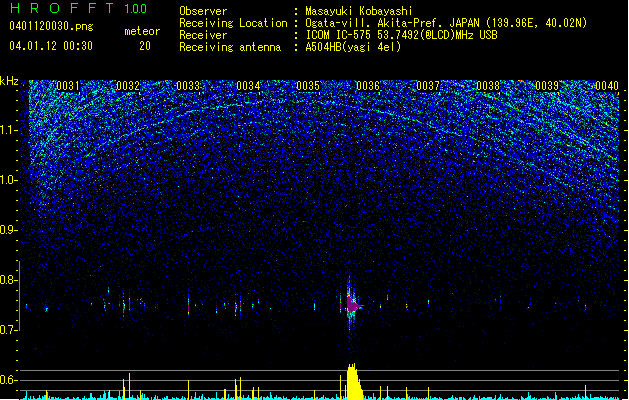Click the 'Receiving Location' label
Viewport: 629px width, 400px height.
pos(233,23)
